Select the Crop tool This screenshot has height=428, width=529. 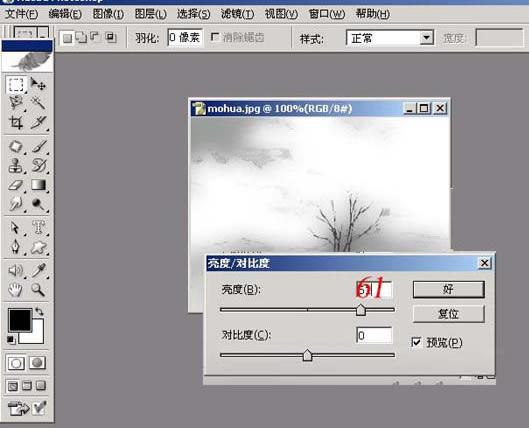pos(16,122)
